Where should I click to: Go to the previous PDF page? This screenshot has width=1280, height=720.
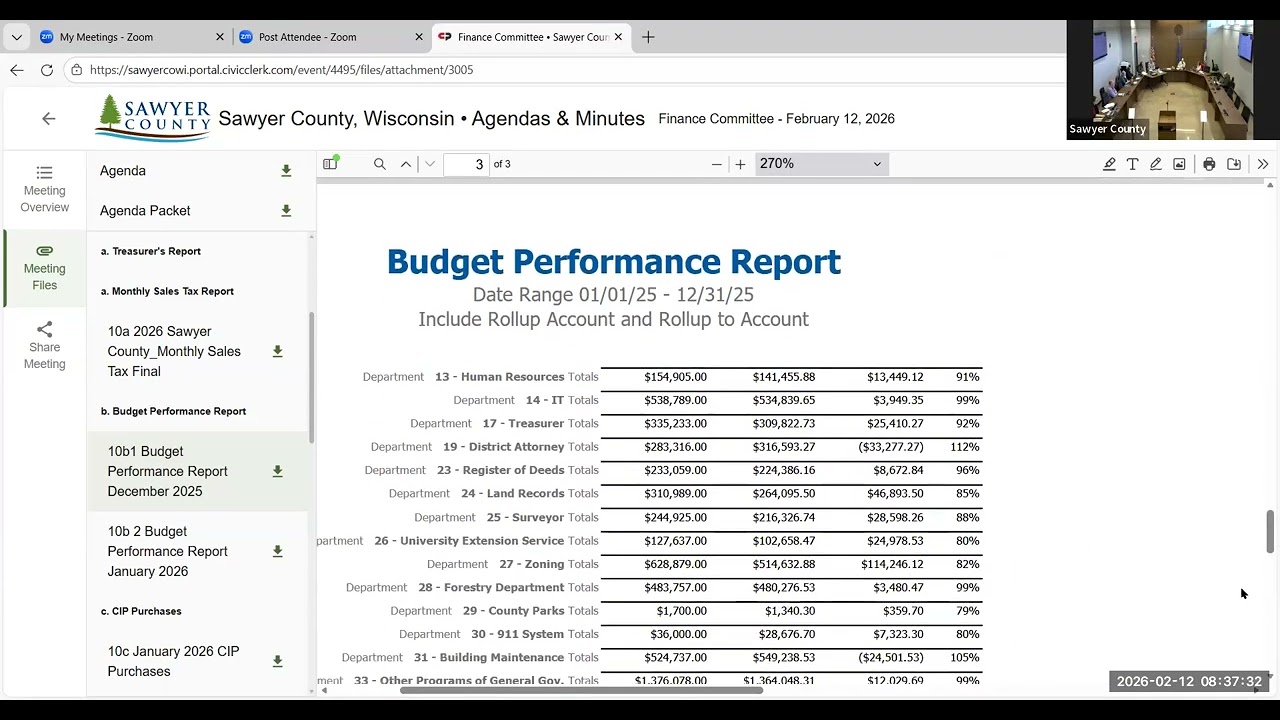(406, 164)
